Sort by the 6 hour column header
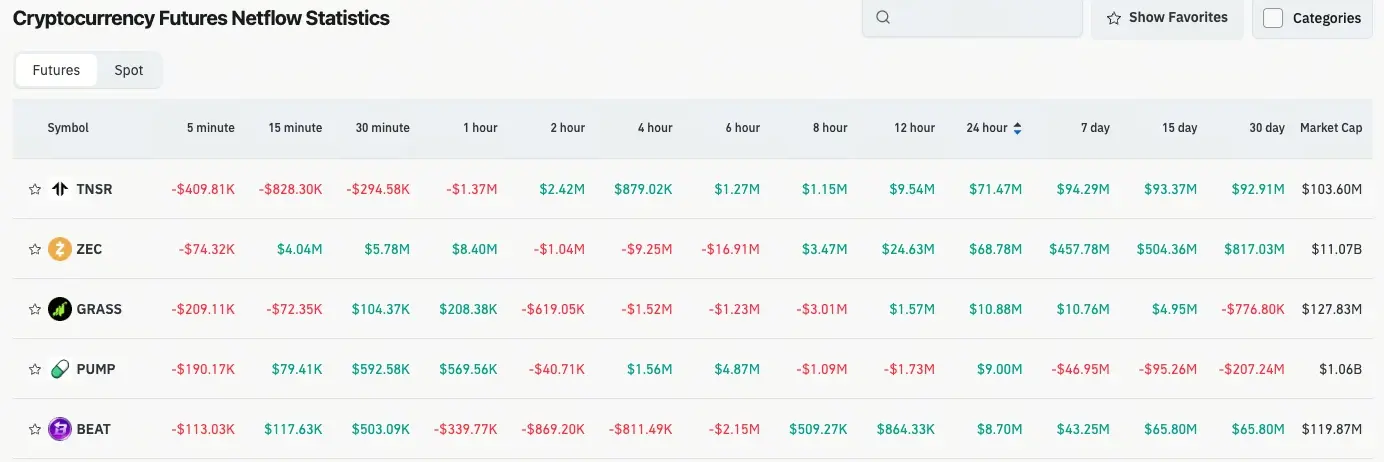1384x462 pixels. tap(742, 128)
